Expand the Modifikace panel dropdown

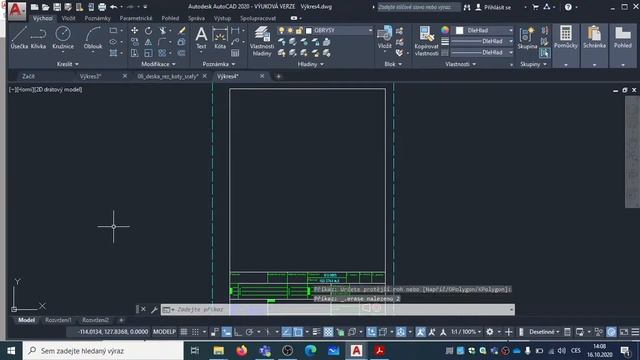(x=158, y=64)
